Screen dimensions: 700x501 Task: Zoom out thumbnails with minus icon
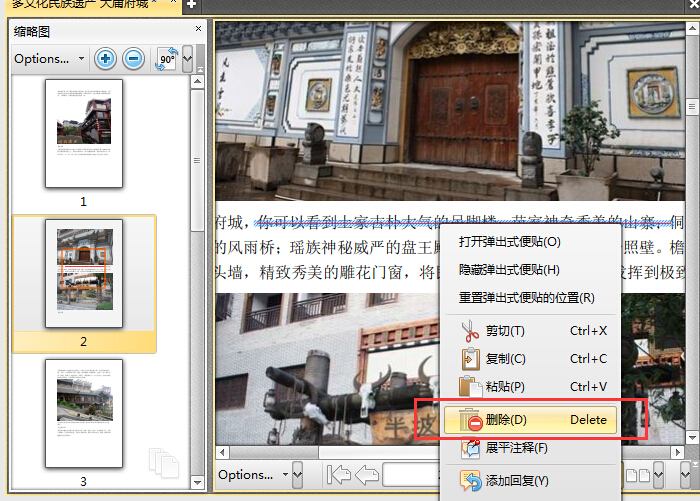pos(133,58)
